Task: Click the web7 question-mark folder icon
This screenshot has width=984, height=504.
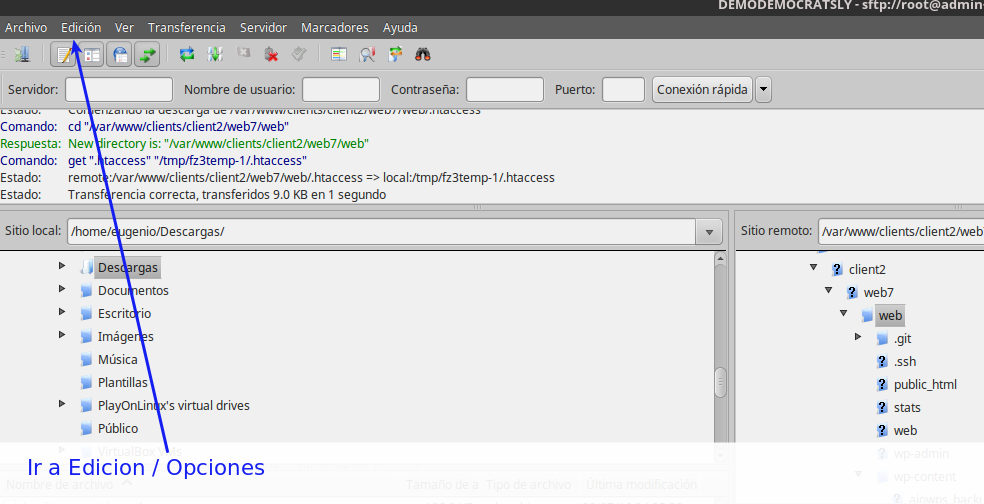Action: point(852,292)
